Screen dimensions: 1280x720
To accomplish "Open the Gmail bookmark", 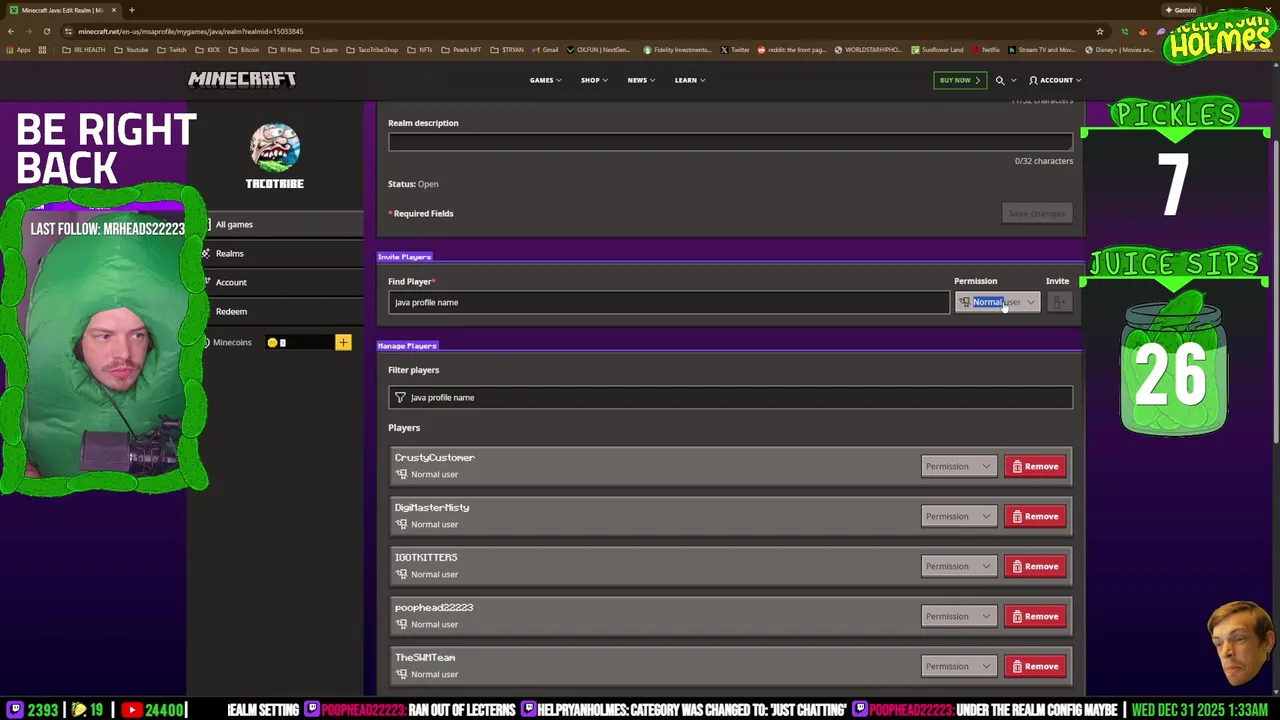I will (545, 50).
